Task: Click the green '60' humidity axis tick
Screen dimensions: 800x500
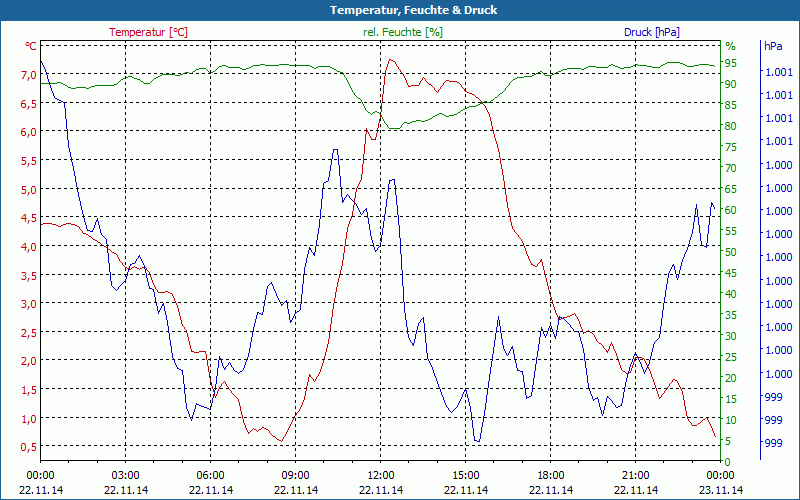Action: (x=731, y=210)
